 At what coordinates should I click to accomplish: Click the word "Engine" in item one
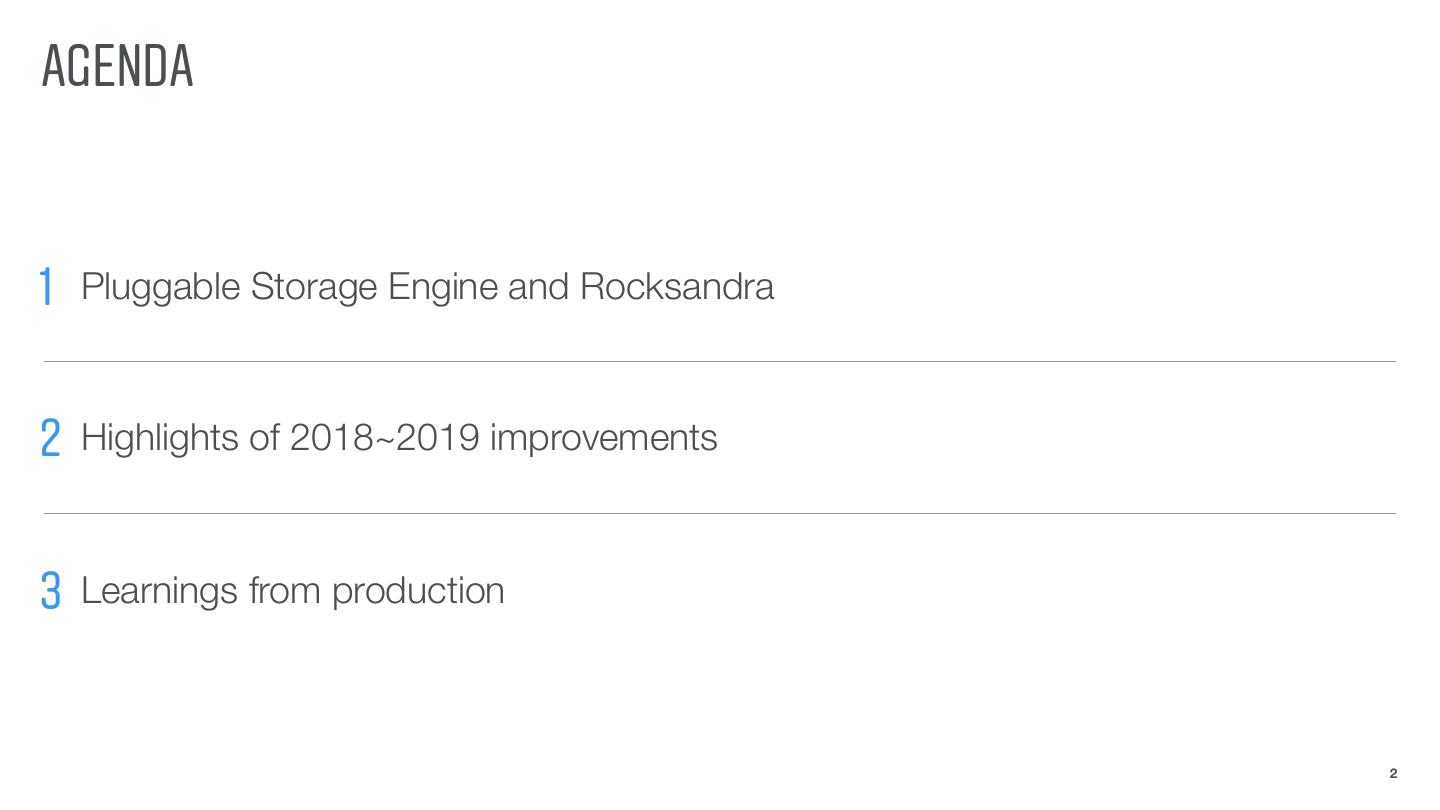point(442,287)
